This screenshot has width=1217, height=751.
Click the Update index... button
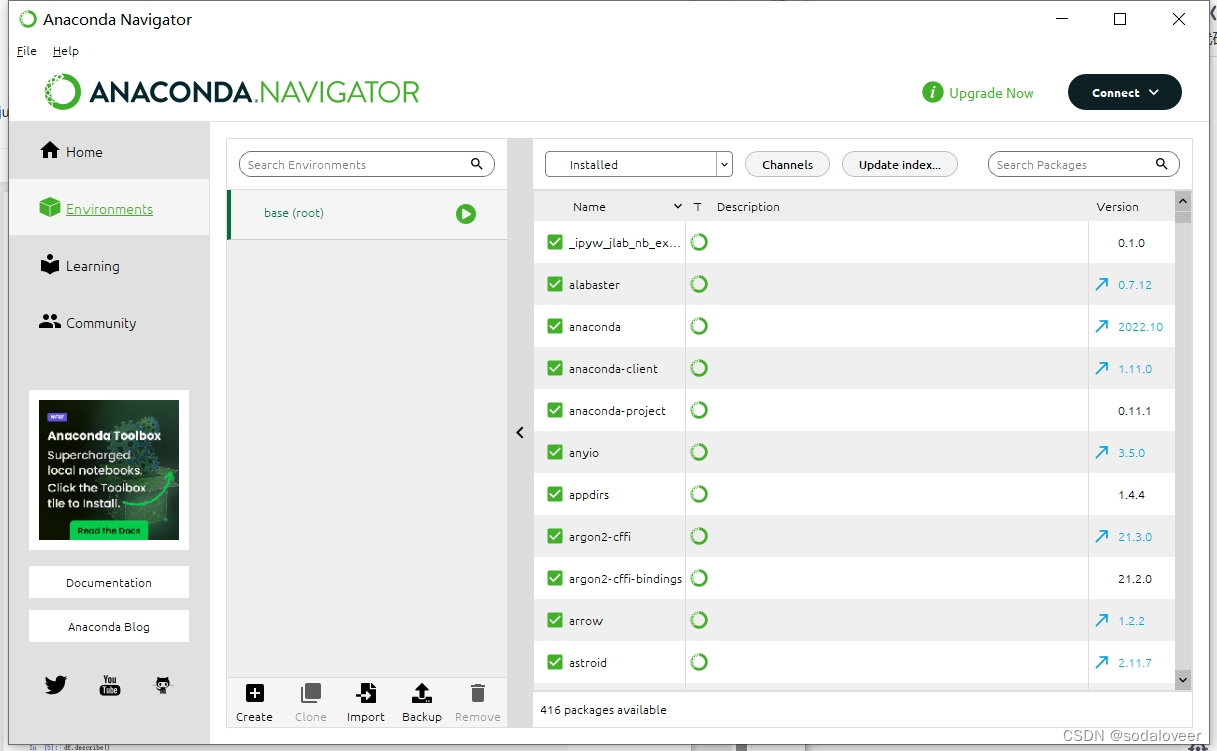(x=900, y=165)
